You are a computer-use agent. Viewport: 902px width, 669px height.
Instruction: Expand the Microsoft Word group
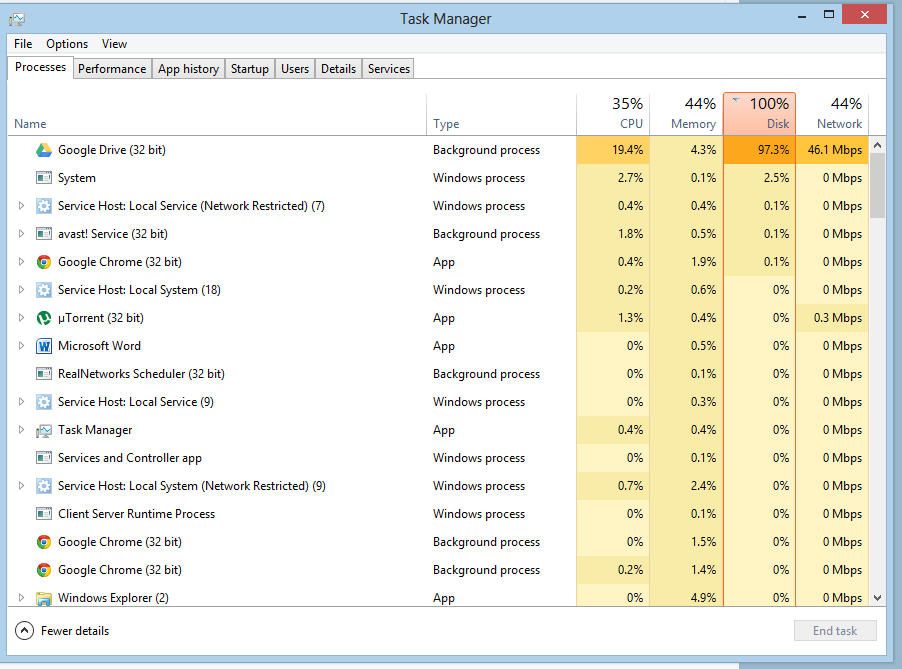[x=21, y=346]
